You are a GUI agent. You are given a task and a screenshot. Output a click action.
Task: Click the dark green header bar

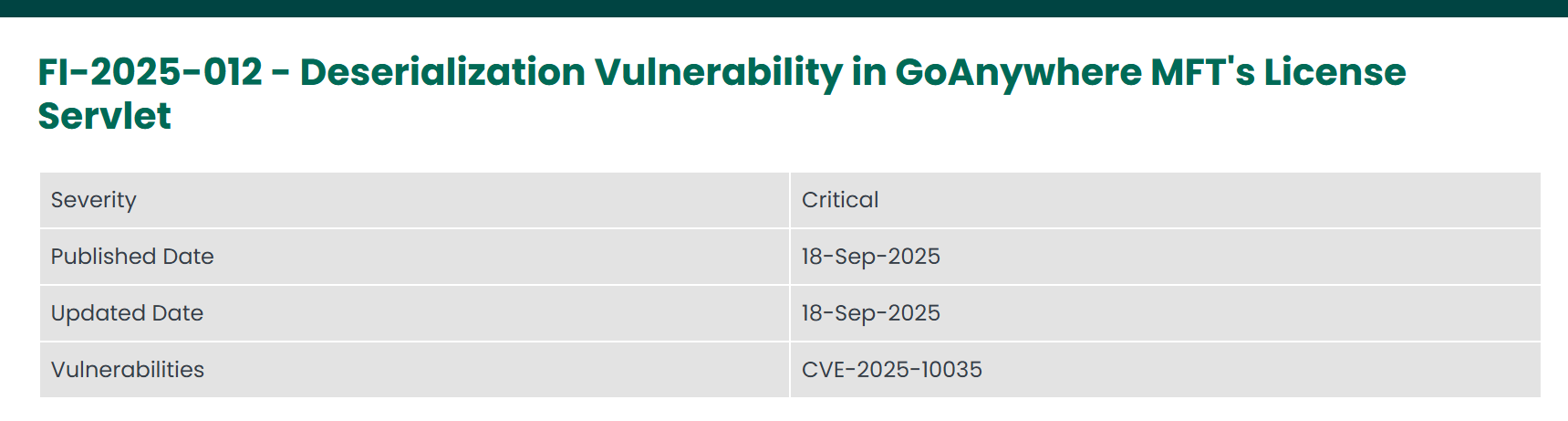pos(784,8)
